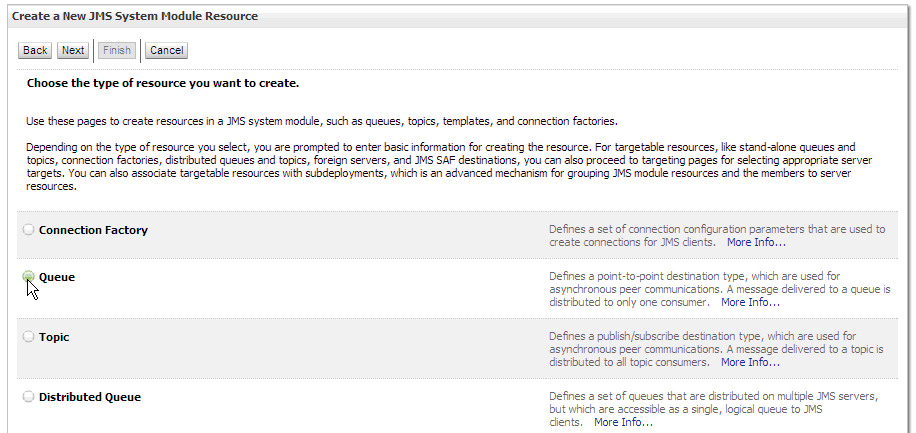Screen dimensions: 916x433
Task: Click the 'Defines a publish/subscribe destination type' description
Action: click(x=716, y=349)
